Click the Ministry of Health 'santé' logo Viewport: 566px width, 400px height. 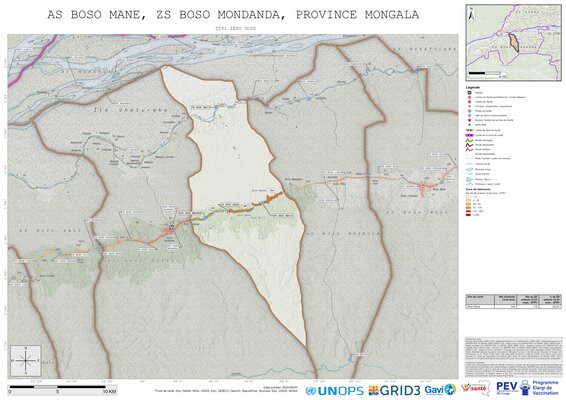(x=476, y=389)
